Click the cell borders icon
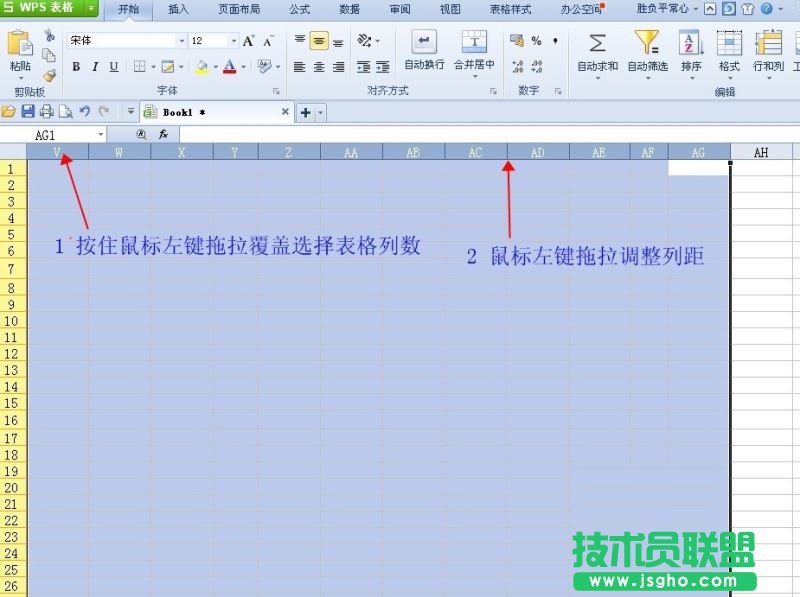The width and height of the screenshot is (800, 597). click(139, 67)
